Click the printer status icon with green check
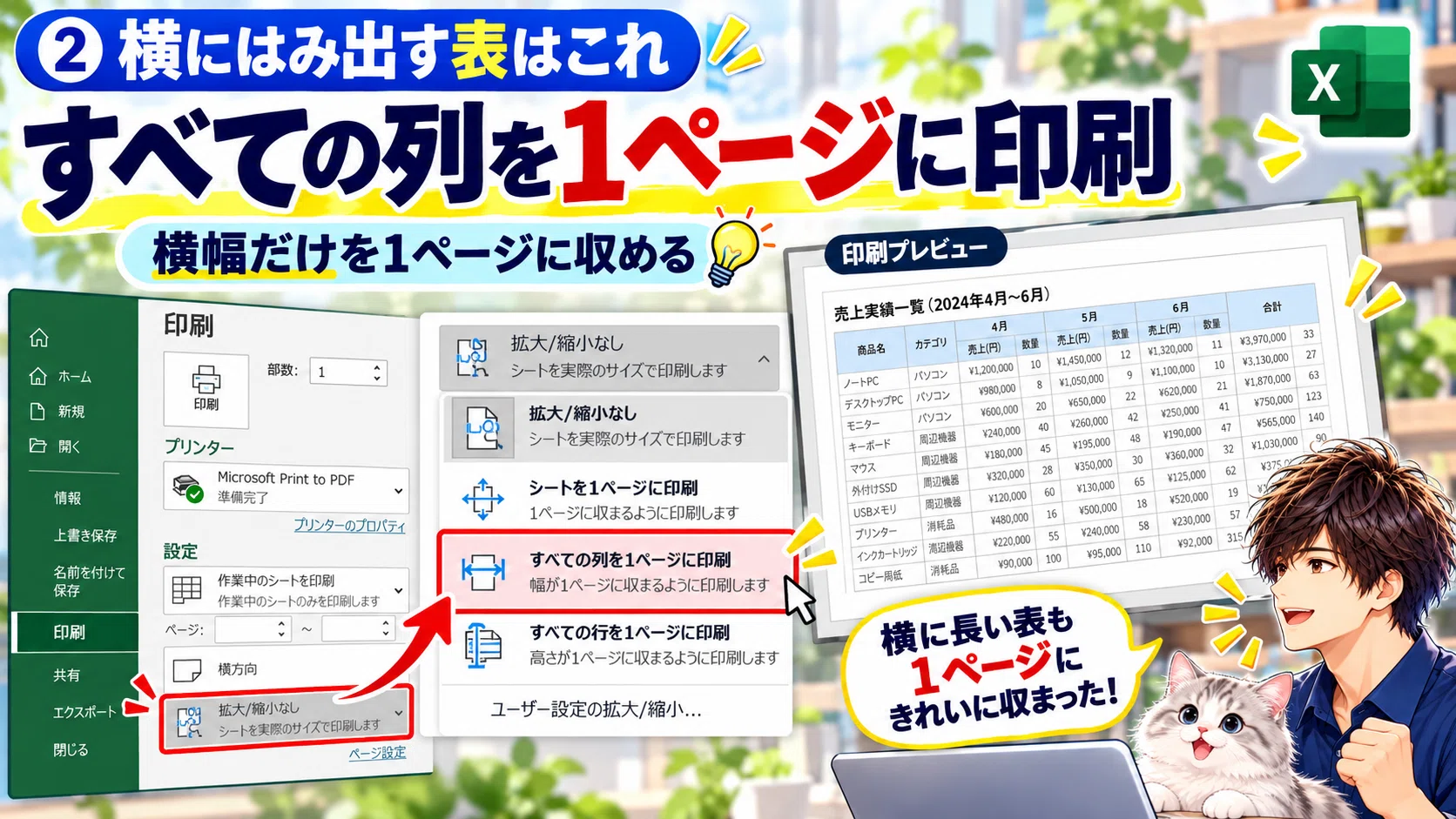This screenshot has height=819, width=1456. [x=188, y=487]
